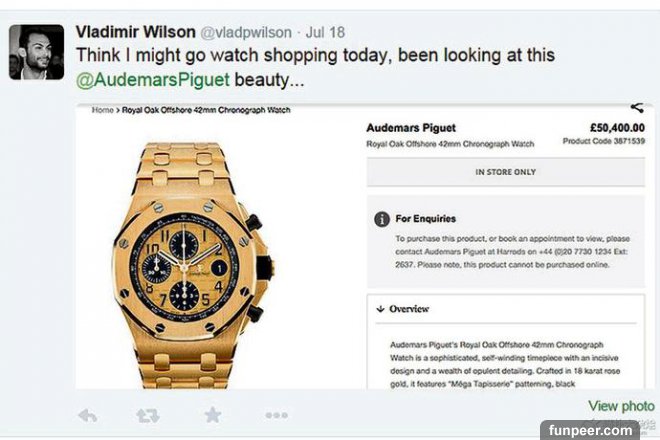Click the @vladpwilson handle
Image resolution: width=660 pixels, height=440 pixels.
(x=246, y=32)
